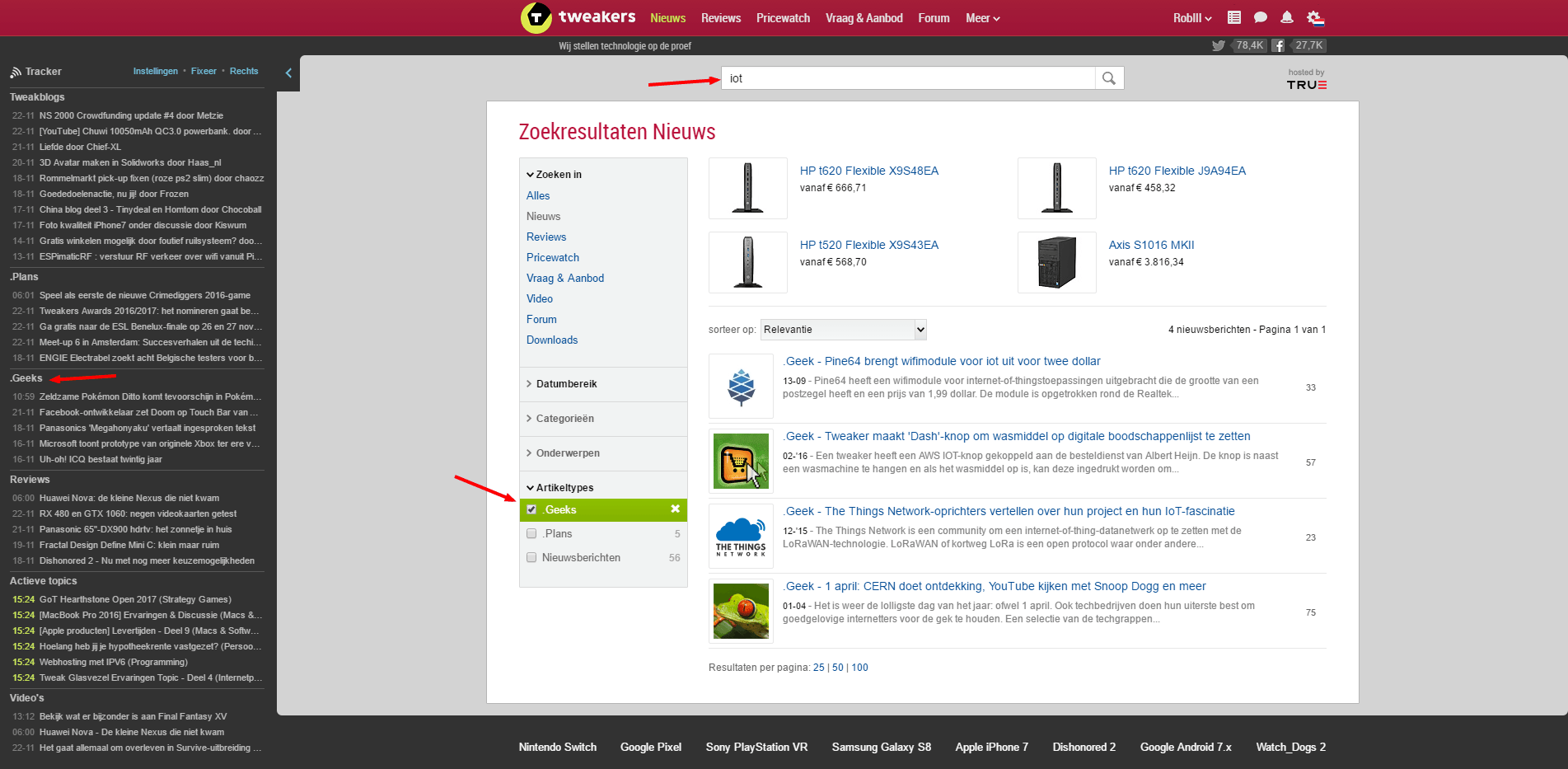
Task: Collapse the Zoeken in section
Action: tap(555, 175)
